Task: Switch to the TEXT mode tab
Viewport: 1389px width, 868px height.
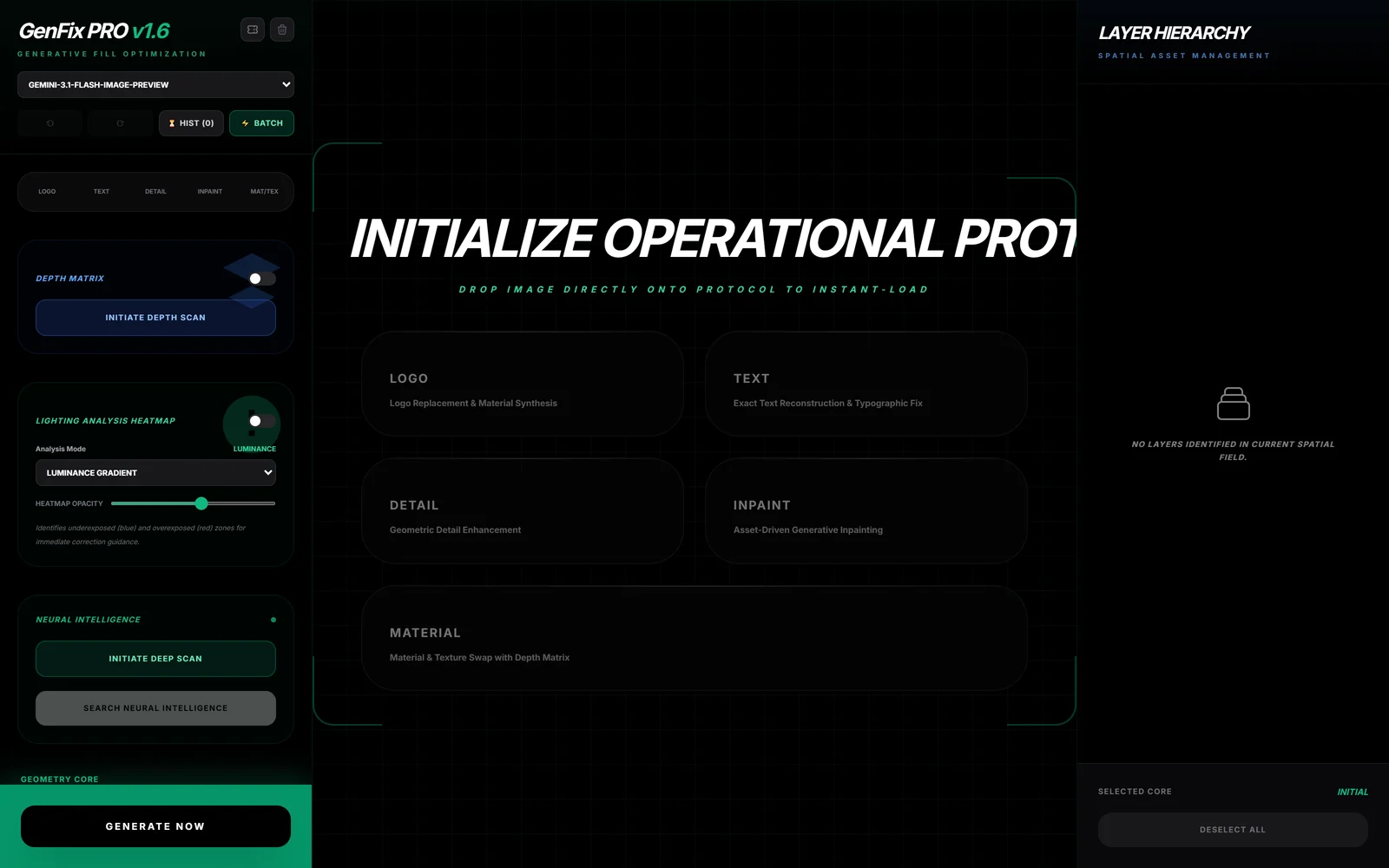Action: click(102, 192)
